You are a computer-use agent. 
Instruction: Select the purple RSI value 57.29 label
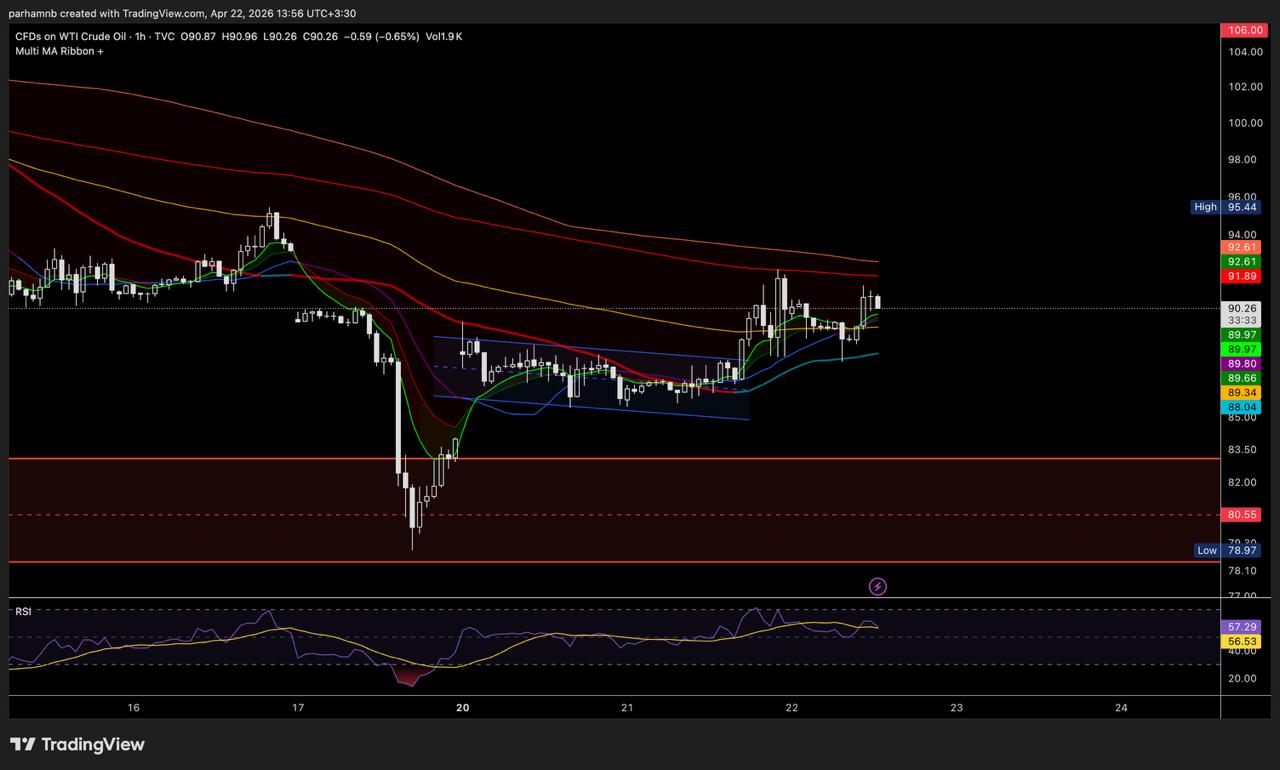pyautogui.click(x=1241, y=626)
